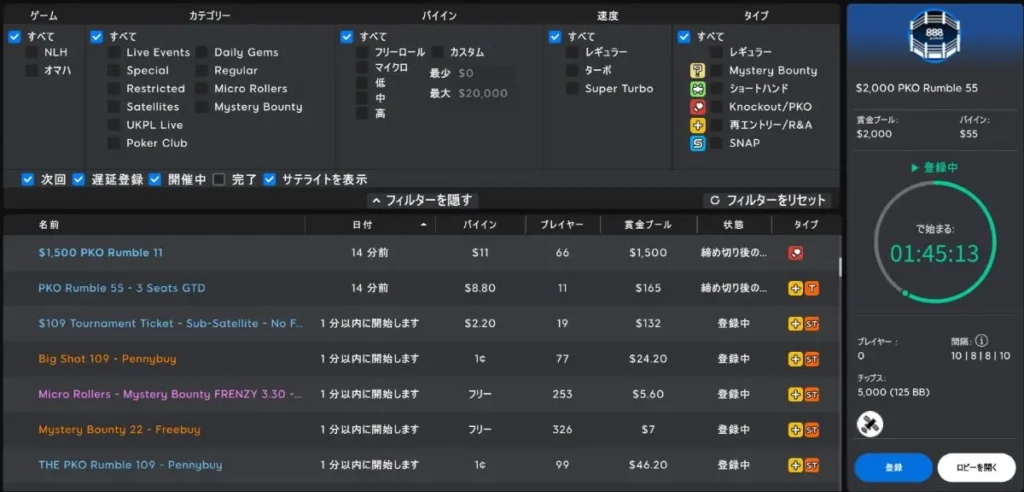Click the 253 players cell

click(562, 395)
